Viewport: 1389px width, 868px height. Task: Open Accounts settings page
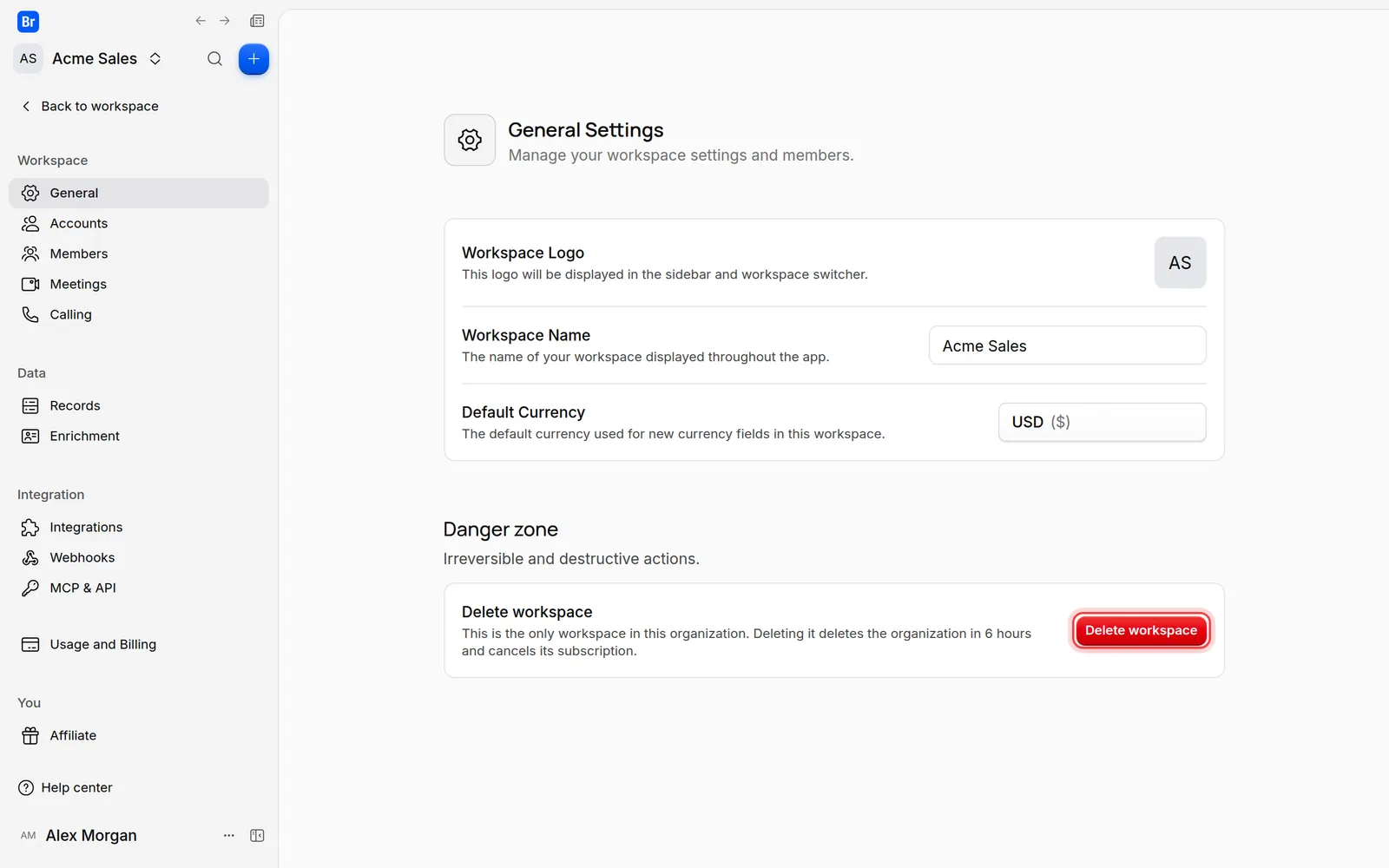(139, 223)
